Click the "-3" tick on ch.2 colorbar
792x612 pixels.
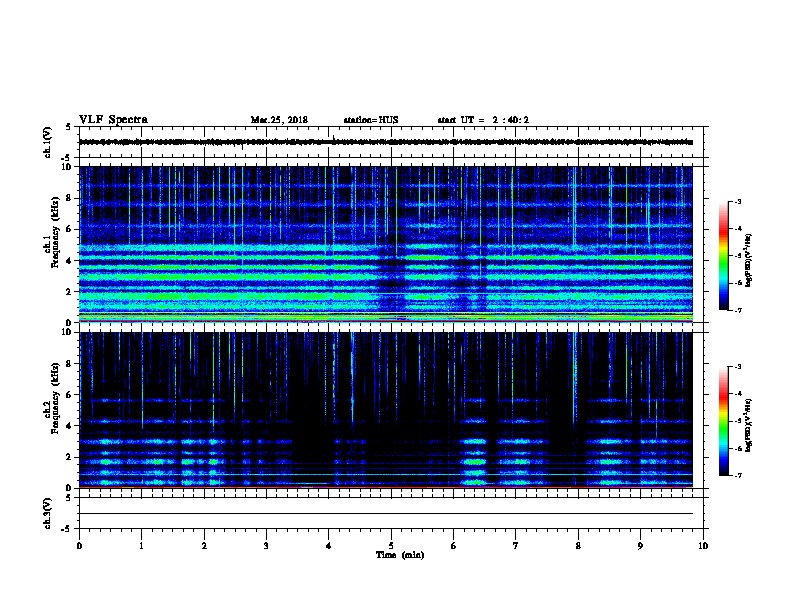click(x=737, y=367)
